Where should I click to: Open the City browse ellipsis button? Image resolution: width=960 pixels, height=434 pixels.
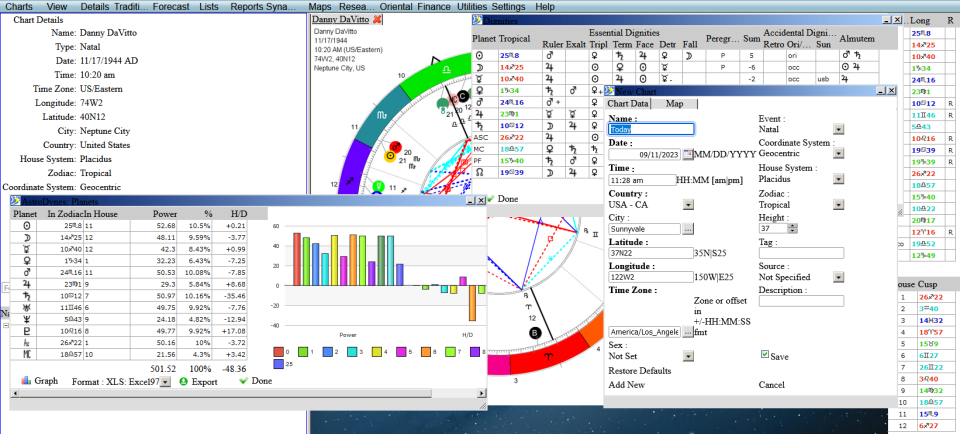(x=688, y=228)
